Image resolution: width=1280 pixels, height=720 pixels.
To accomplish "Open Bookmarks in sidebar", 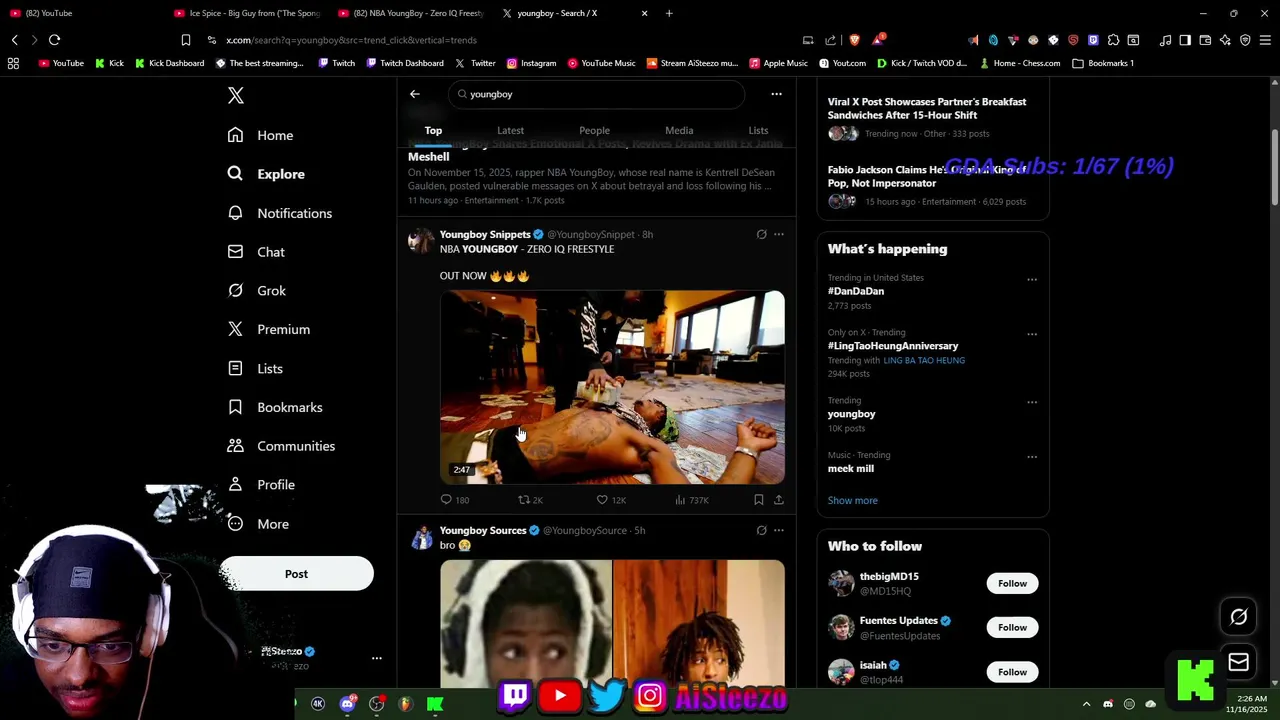I will (275, 407).
